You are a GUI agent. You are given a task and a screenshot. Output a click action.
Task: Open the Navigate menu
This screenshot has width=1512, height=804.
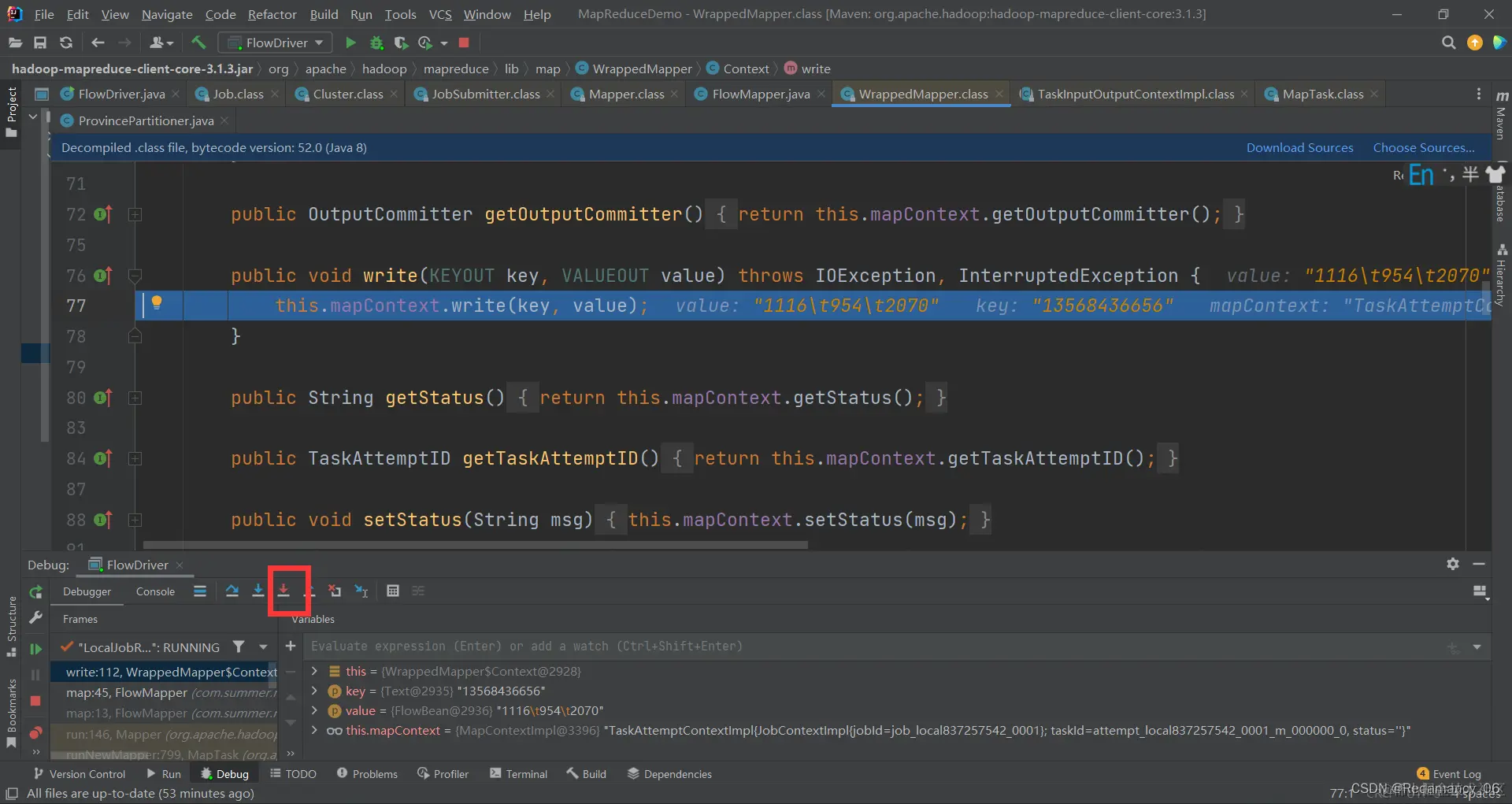(167, 14)
